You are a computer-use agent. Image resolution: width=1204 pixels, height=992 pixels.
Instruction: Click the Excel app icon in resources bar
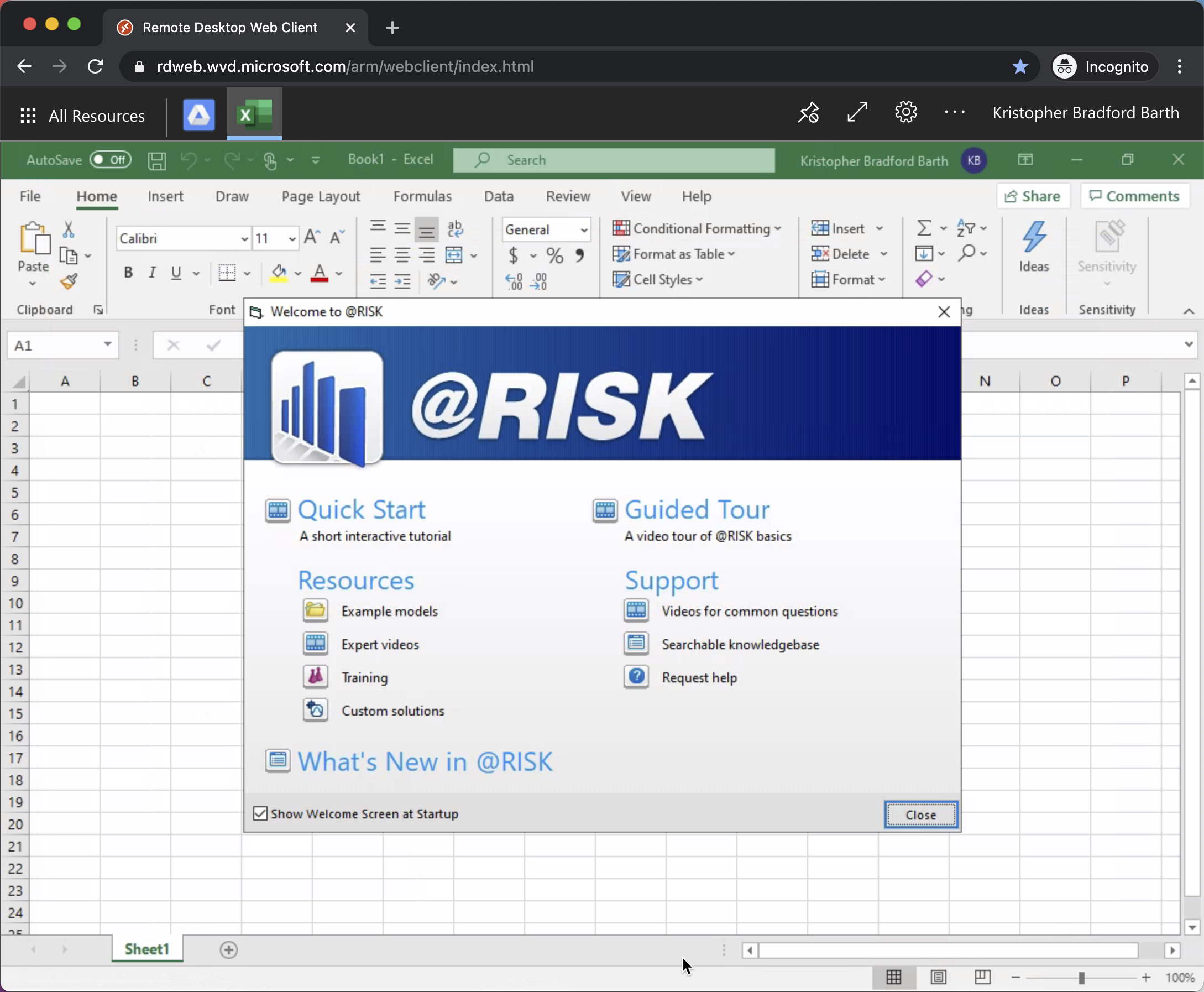click(254, 114)
